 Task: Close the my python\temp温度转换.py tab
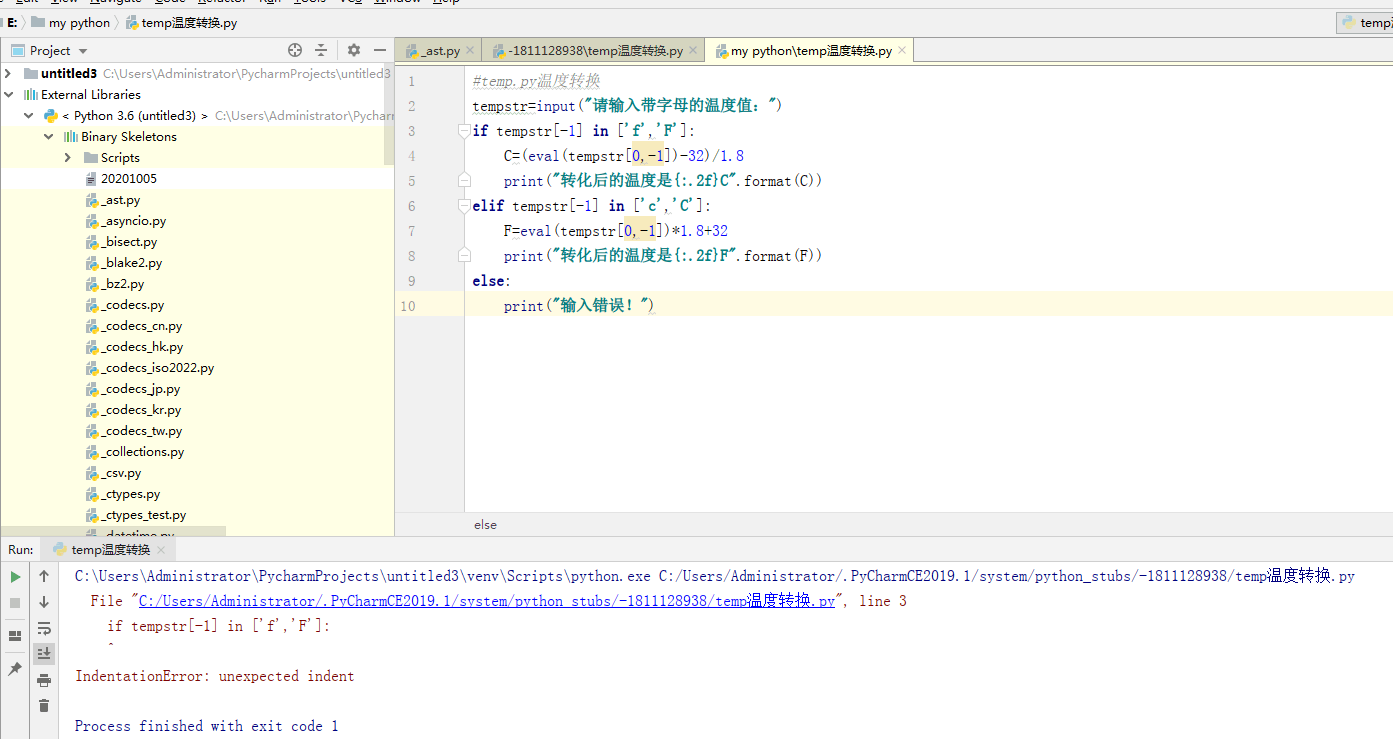click(902, 50)
